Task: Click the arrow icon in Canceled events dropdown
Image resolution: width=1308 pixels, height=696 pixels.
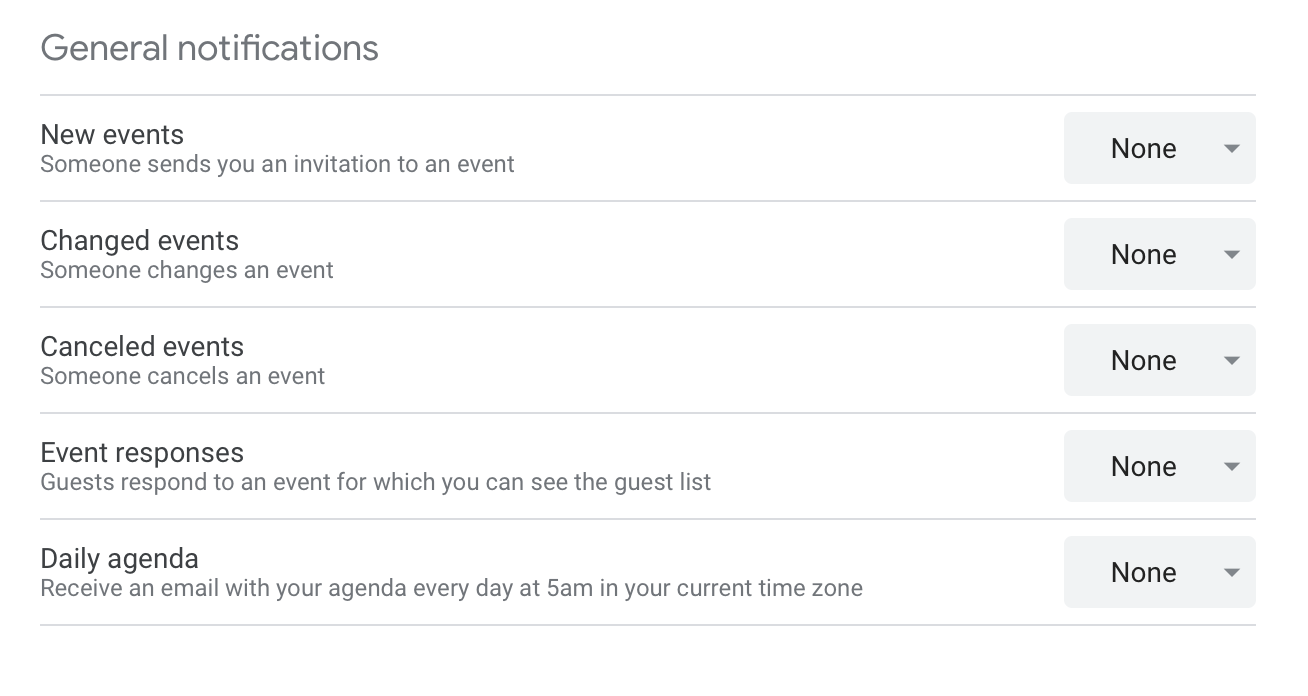Action: 1232,361
